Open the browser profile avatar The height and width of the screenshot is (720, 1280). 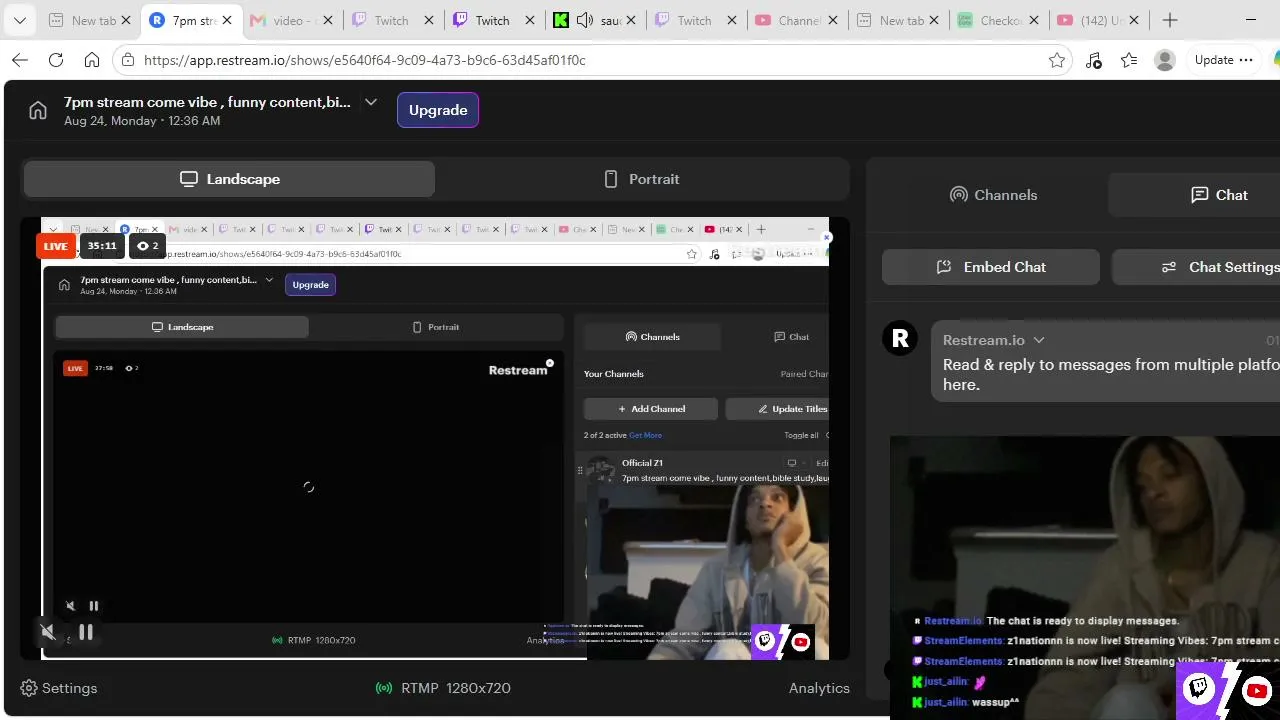click(1165, 60)
